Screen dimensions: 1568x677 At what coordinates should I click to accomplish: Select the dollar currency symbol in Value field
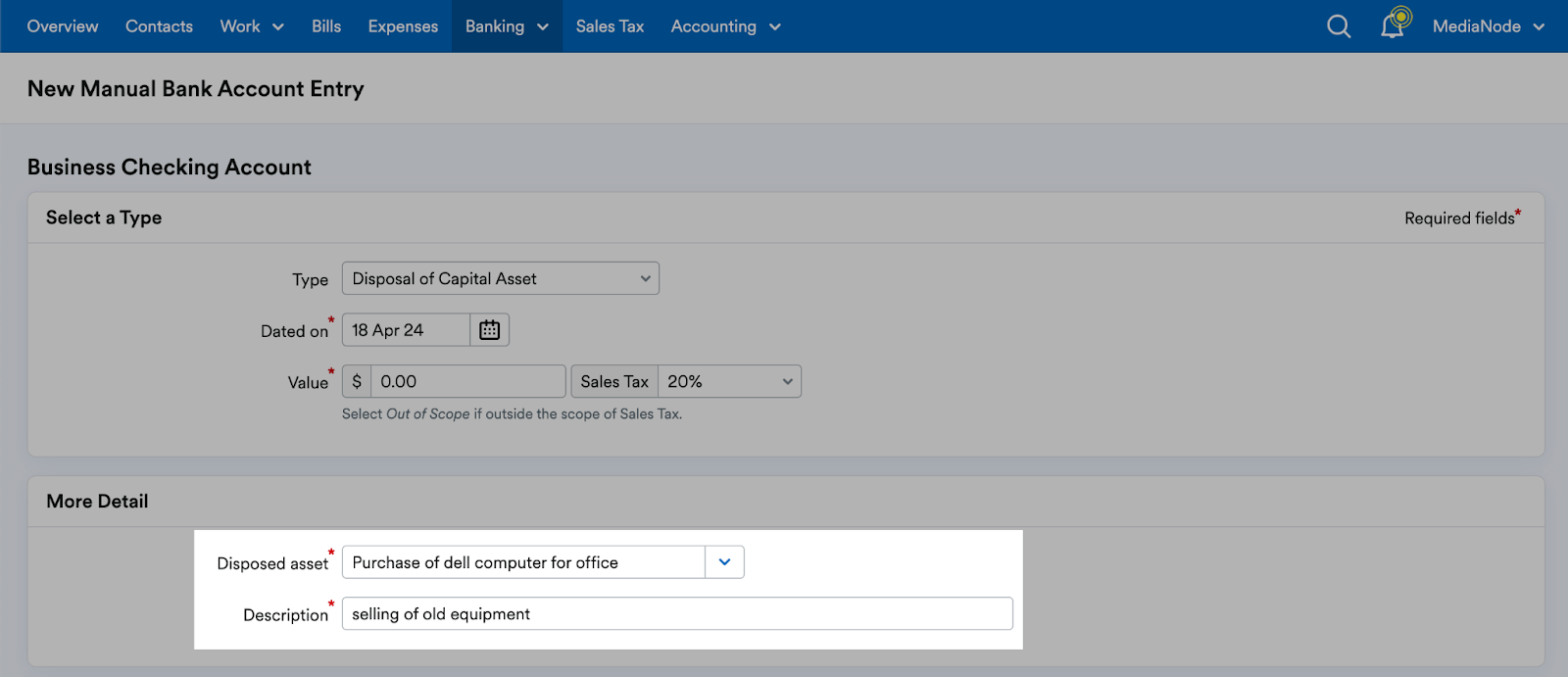[x=357, y=381]
